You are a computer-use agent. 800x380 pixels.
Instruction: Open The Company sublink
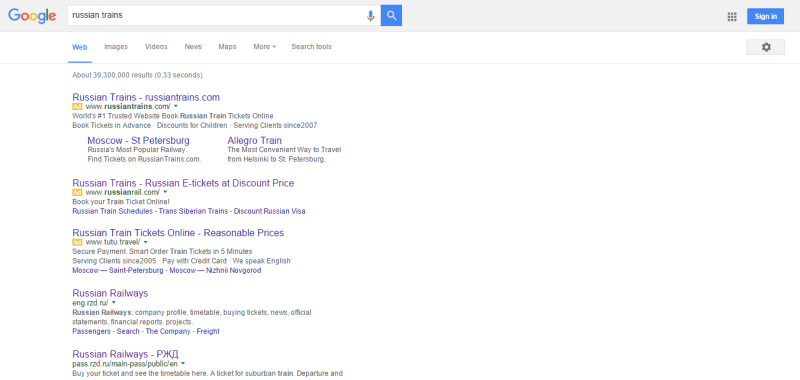(168, 332)
